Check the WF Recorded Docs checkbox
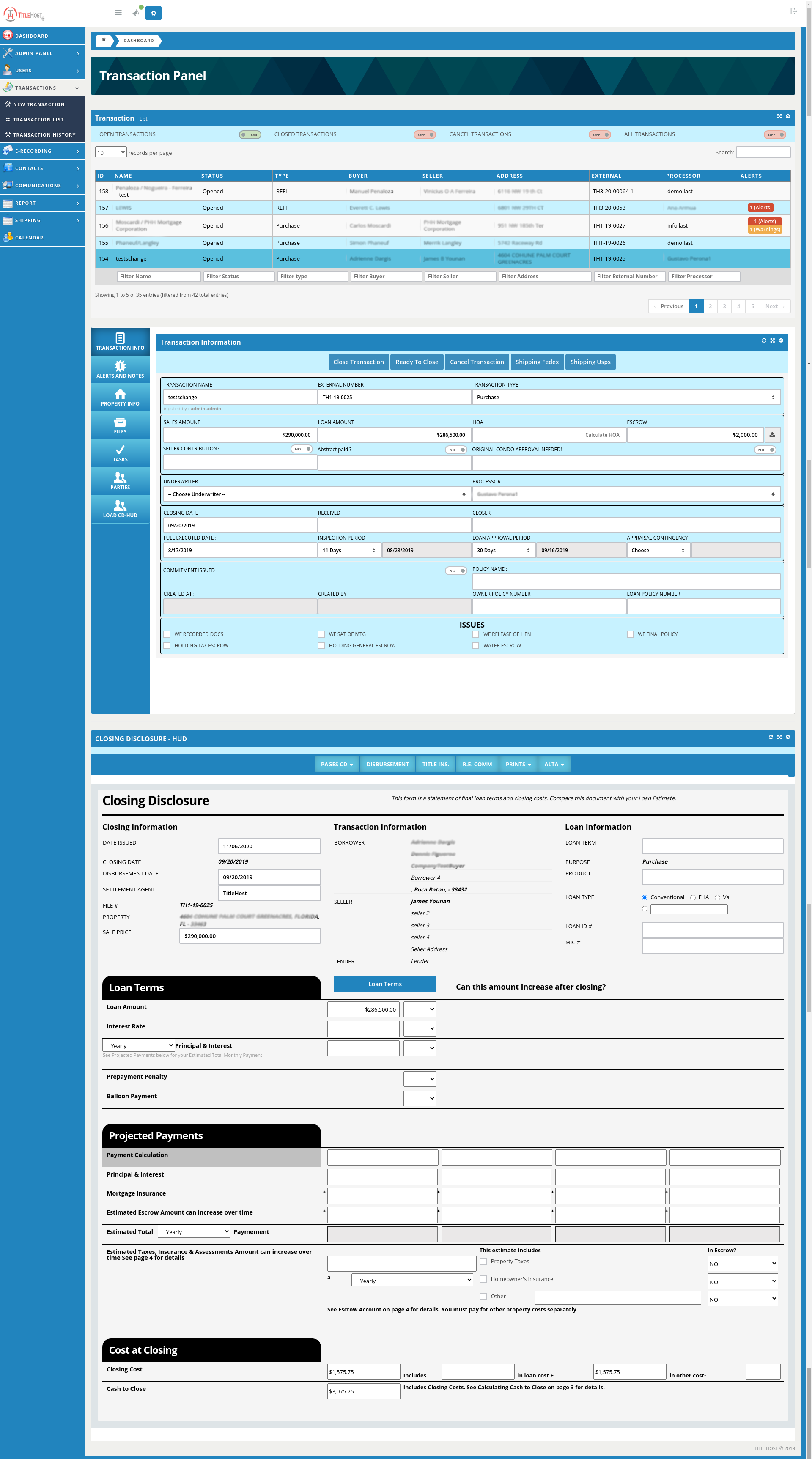Viewport: 812px width, 1459px height. [167, 634]
